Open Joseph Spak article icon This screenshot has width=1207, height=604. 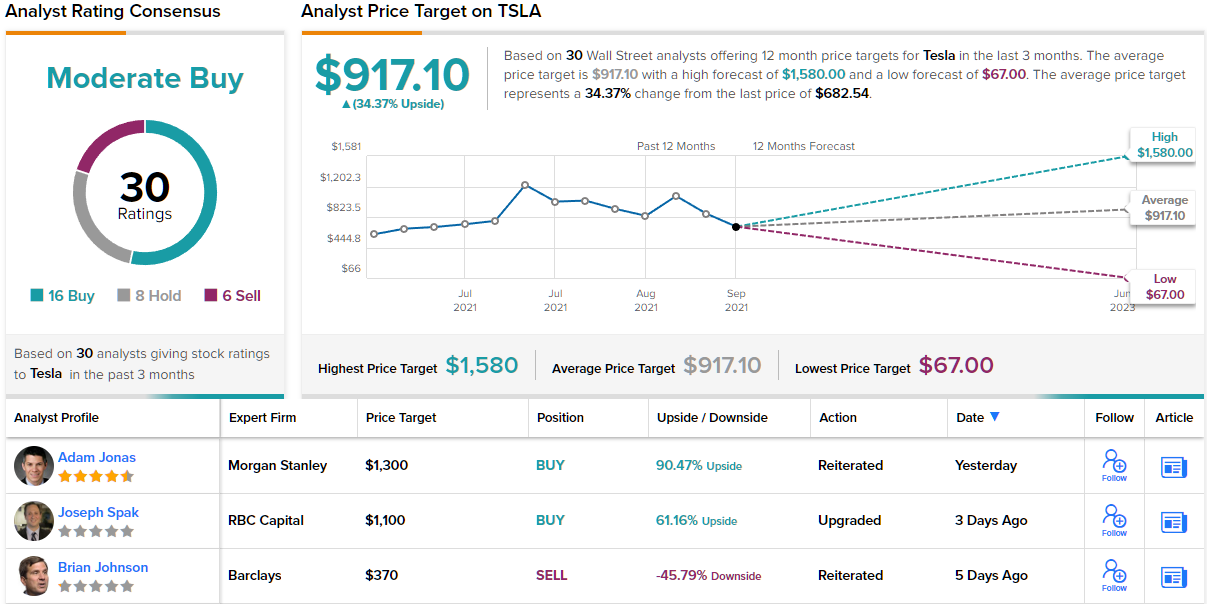pyautogui.click(x=1174, y=522)
